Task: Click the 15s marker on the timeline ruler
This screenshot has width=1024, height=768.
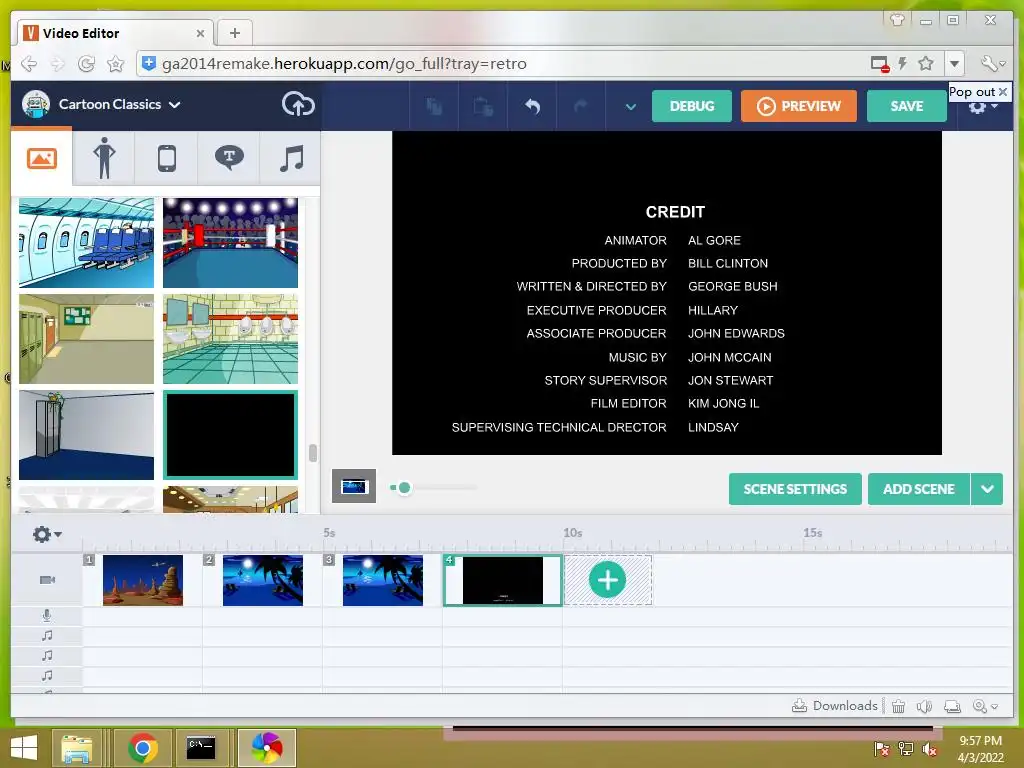Action: [812, 533]
